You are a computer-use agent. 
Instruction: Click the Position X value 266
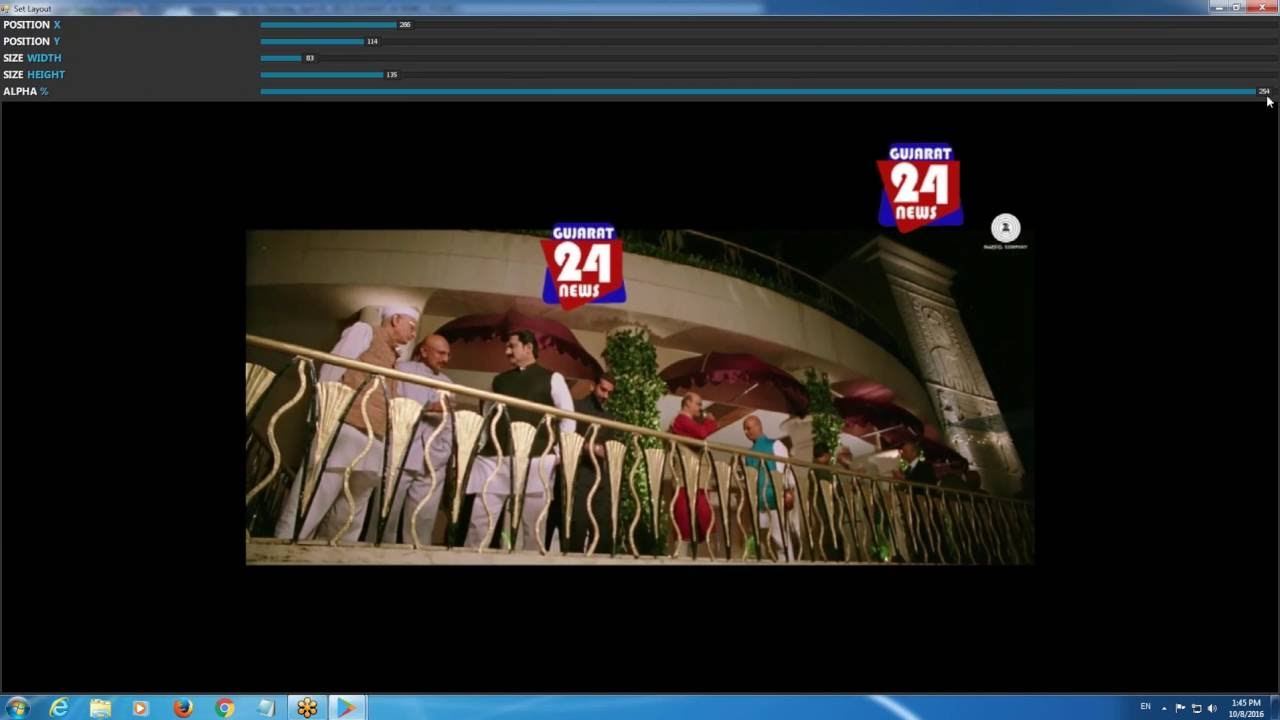click(x=405, y=24)
